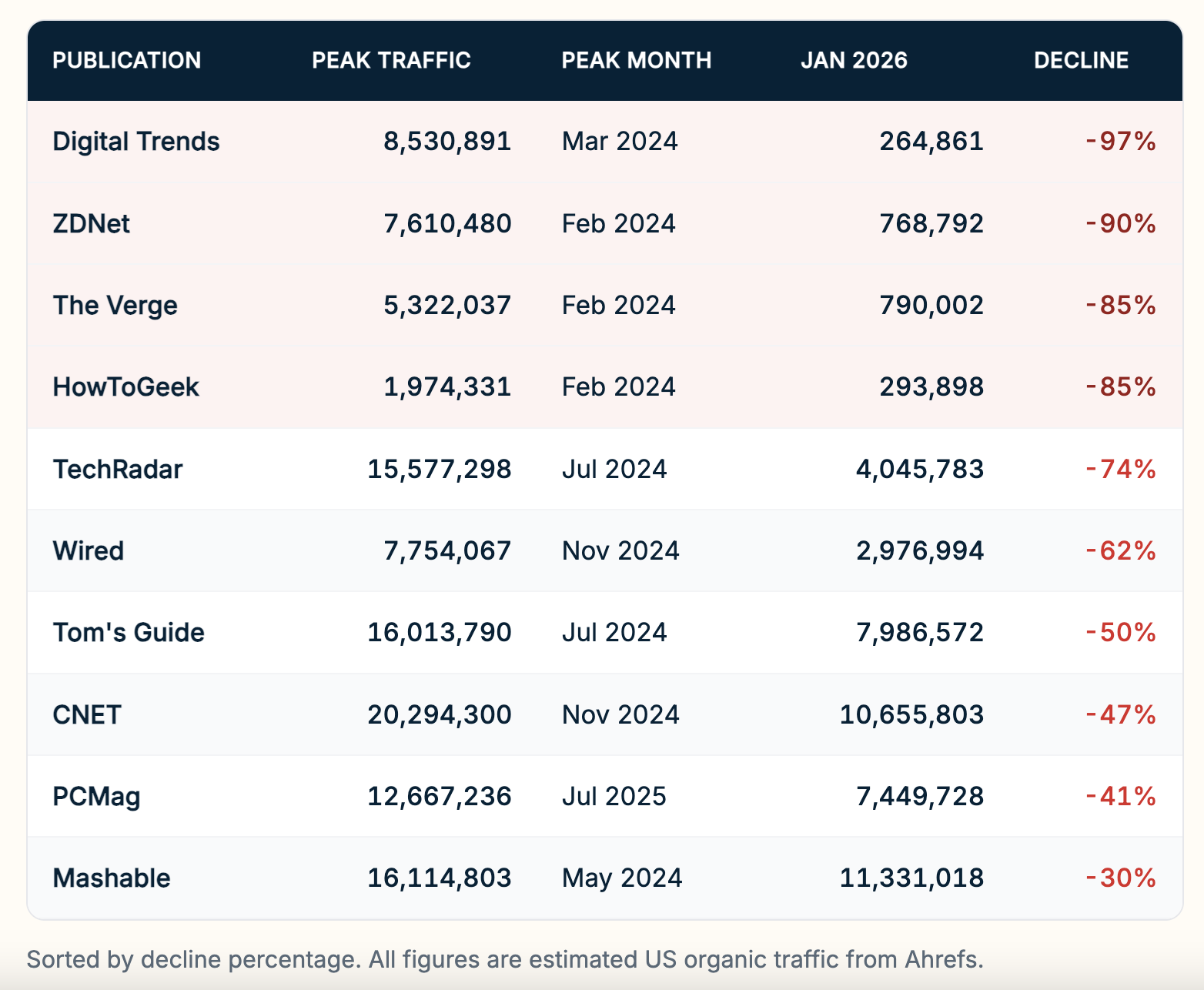The image size is (1204, 990).
Task: Select the HowToGeek publication name
Action: click(125, 387)
